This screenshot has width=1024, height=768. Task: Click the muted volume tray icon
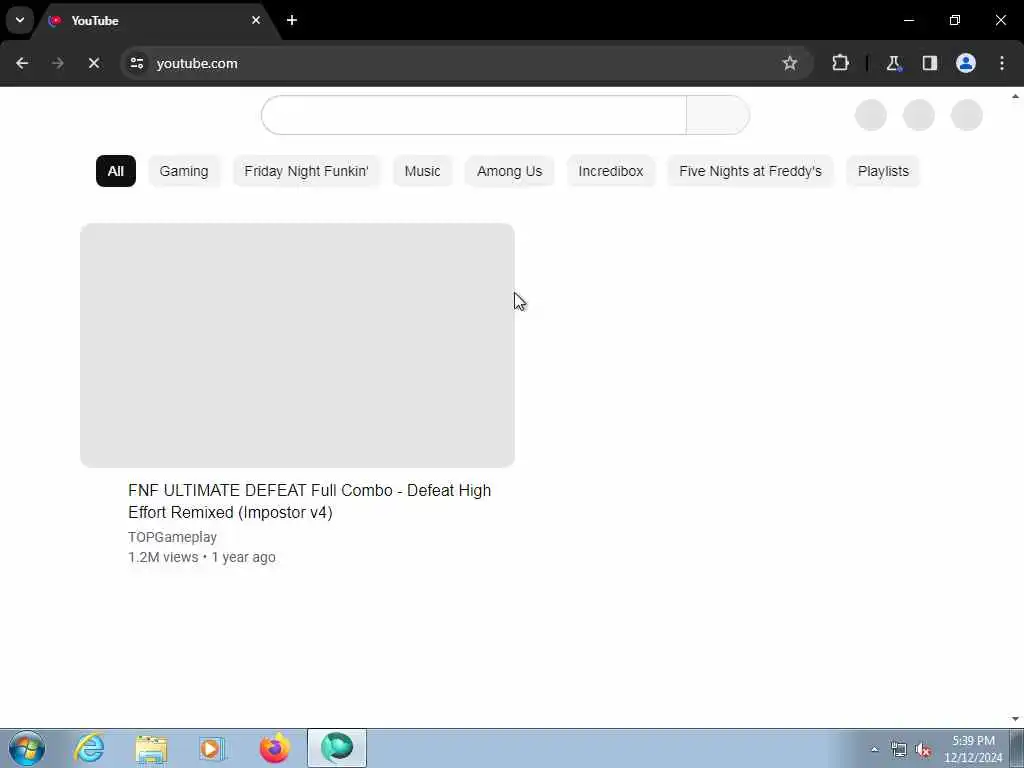923,750
